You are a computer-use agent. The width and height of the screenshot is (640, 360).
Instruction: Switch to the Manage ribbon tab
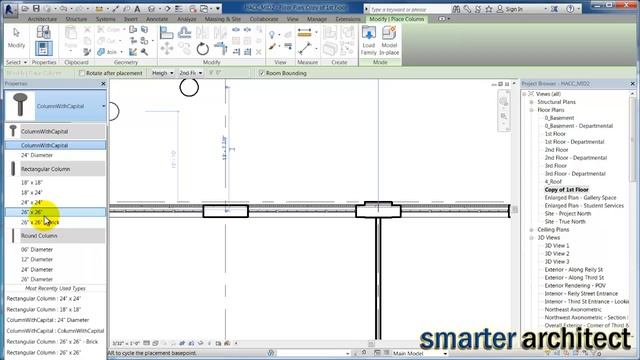(x=317, y=19)
